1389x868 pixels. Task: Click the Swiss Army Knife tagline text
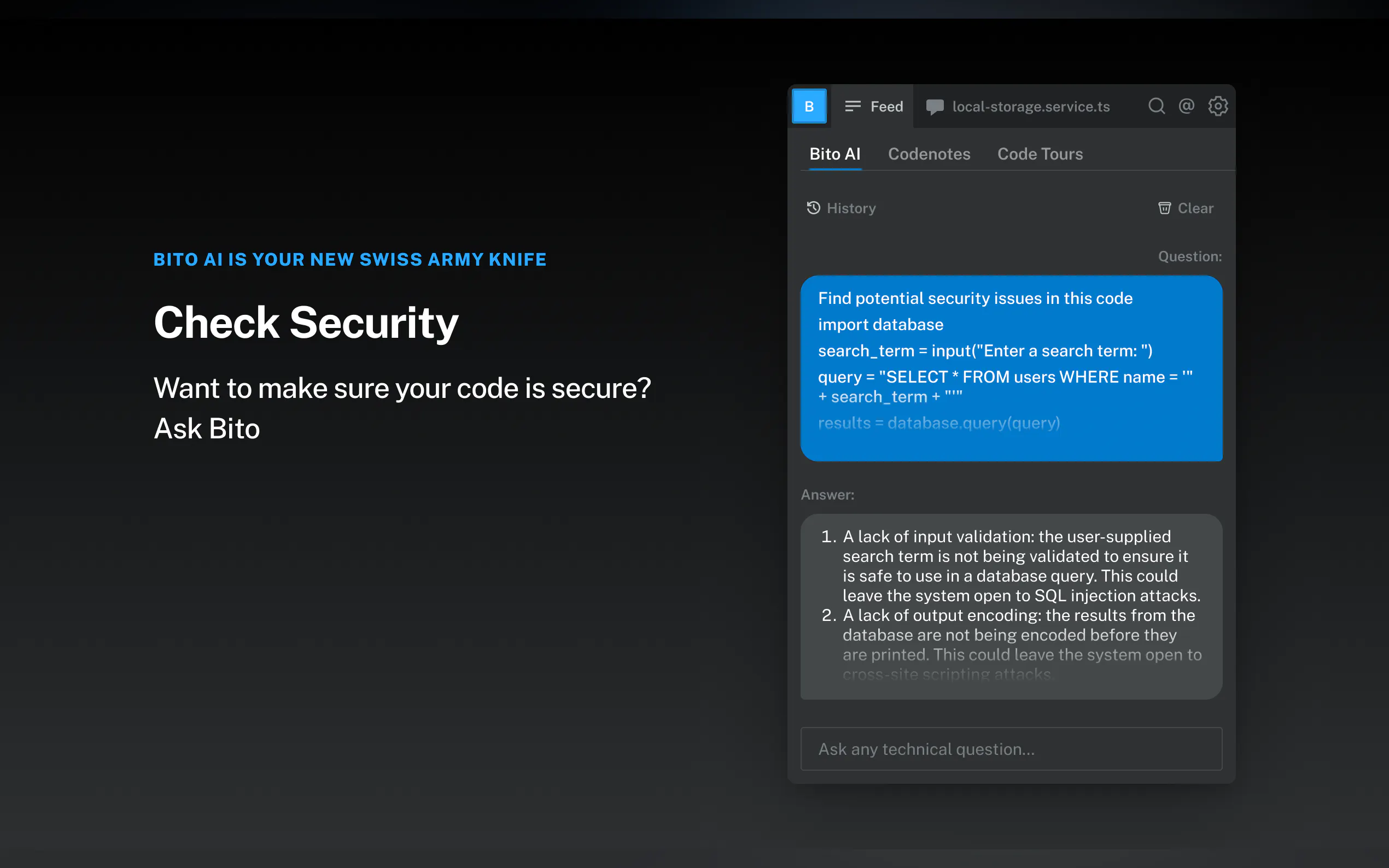tap(349, 260)
